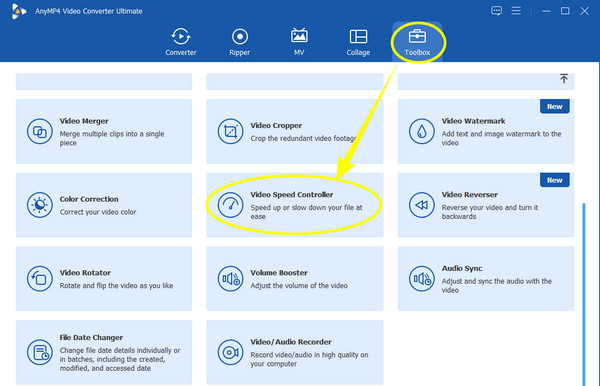Click the Audio Sync speaker-clock icon
600x386 pixels.
pyautogui.click(x=421, y=279)
